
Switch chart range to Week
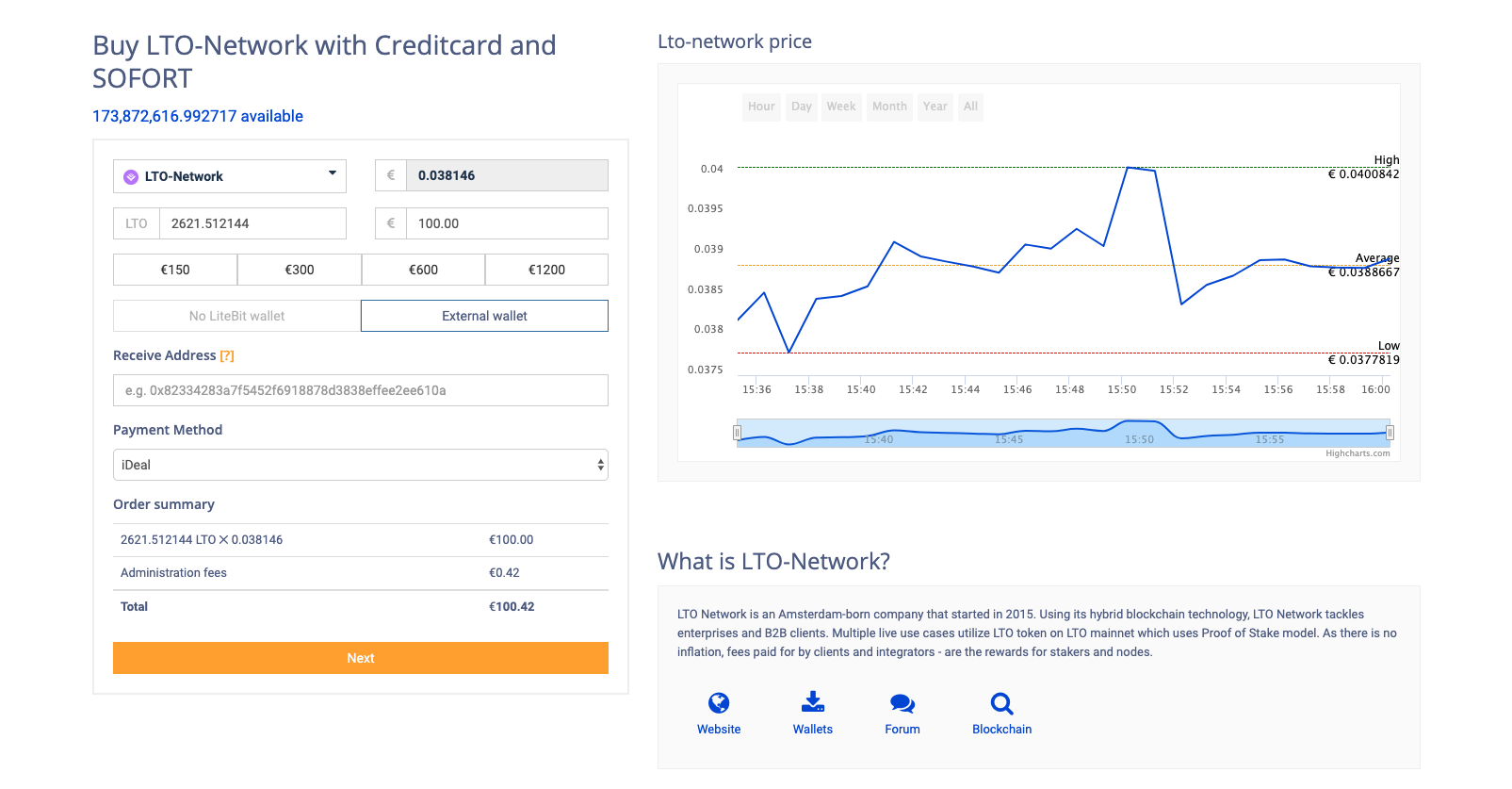(x=841, y=107)
